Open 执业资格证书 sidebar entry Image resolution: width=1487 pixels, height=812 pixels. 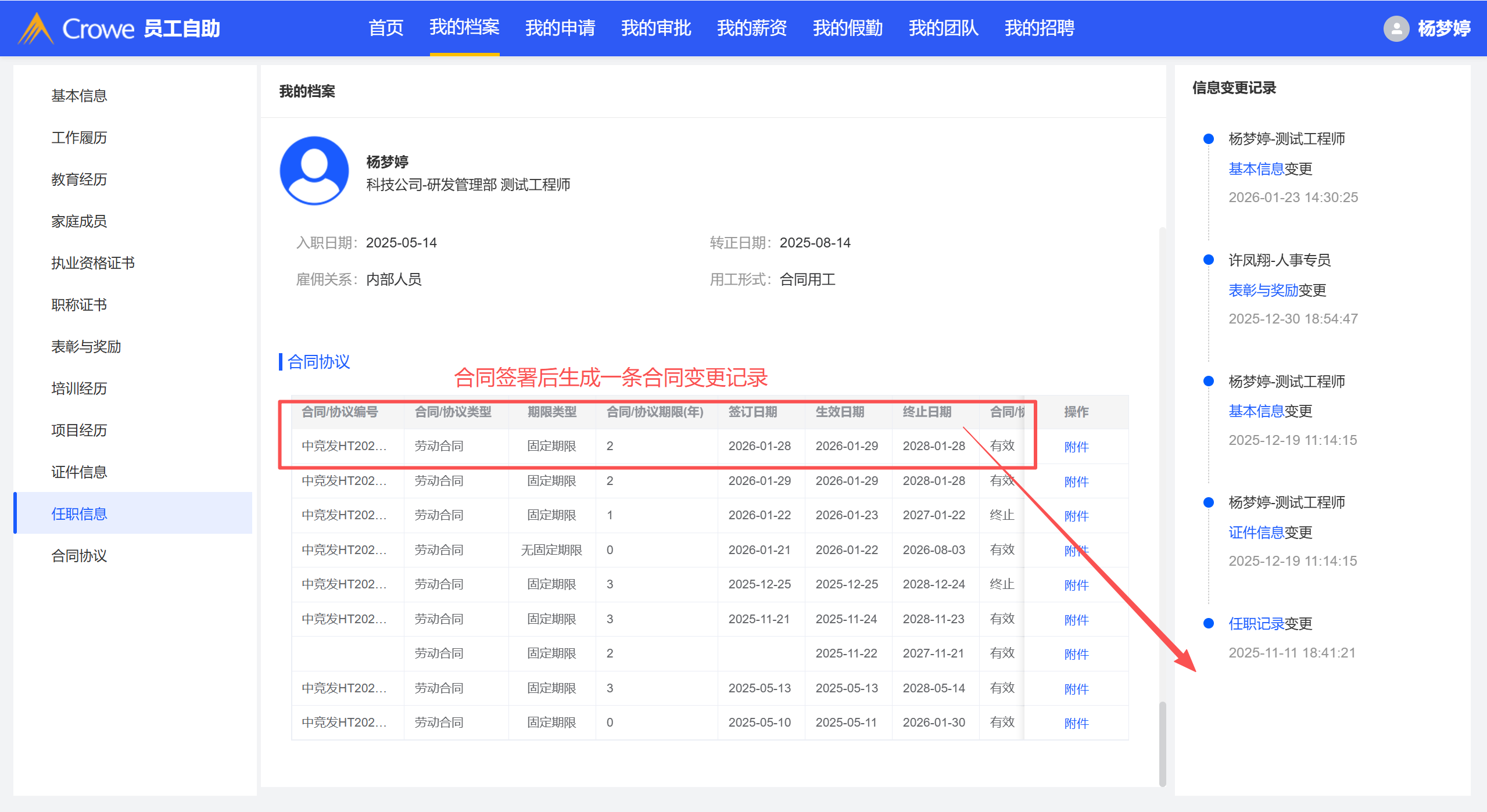[x=93, y=263]
